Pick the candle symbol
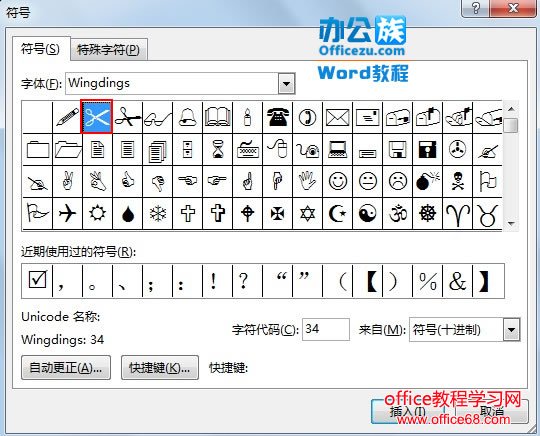540x436 pixels. click(248, 117)
